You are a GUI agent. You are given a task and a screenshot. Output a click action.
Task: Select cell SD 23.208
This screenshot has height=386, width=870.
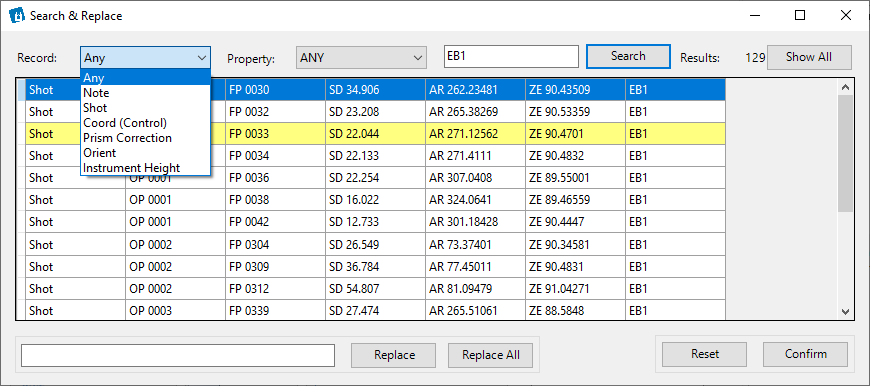pyautogui.click(x=376, y=111)
